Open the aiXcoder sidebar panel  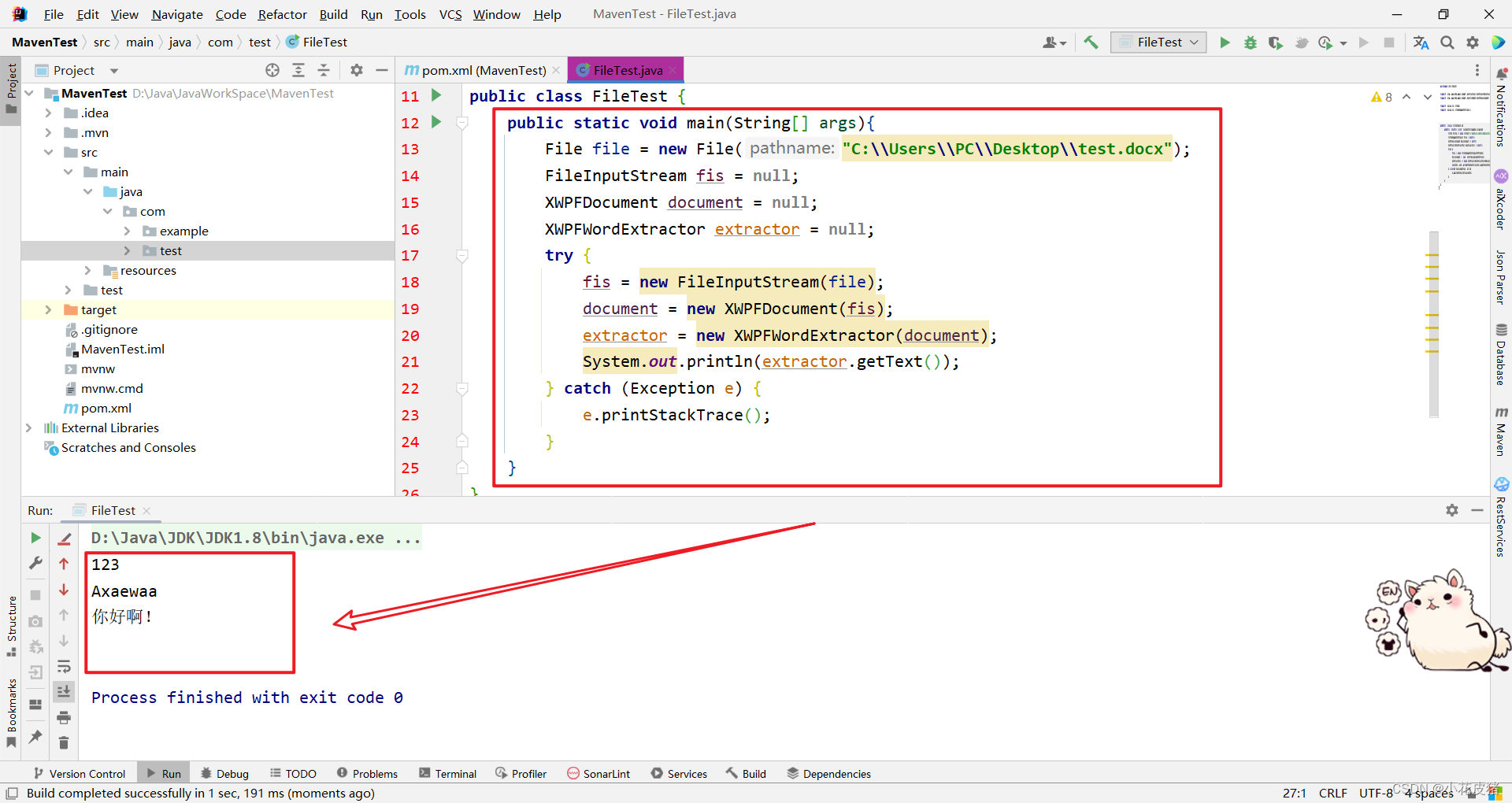point(1501,200)
